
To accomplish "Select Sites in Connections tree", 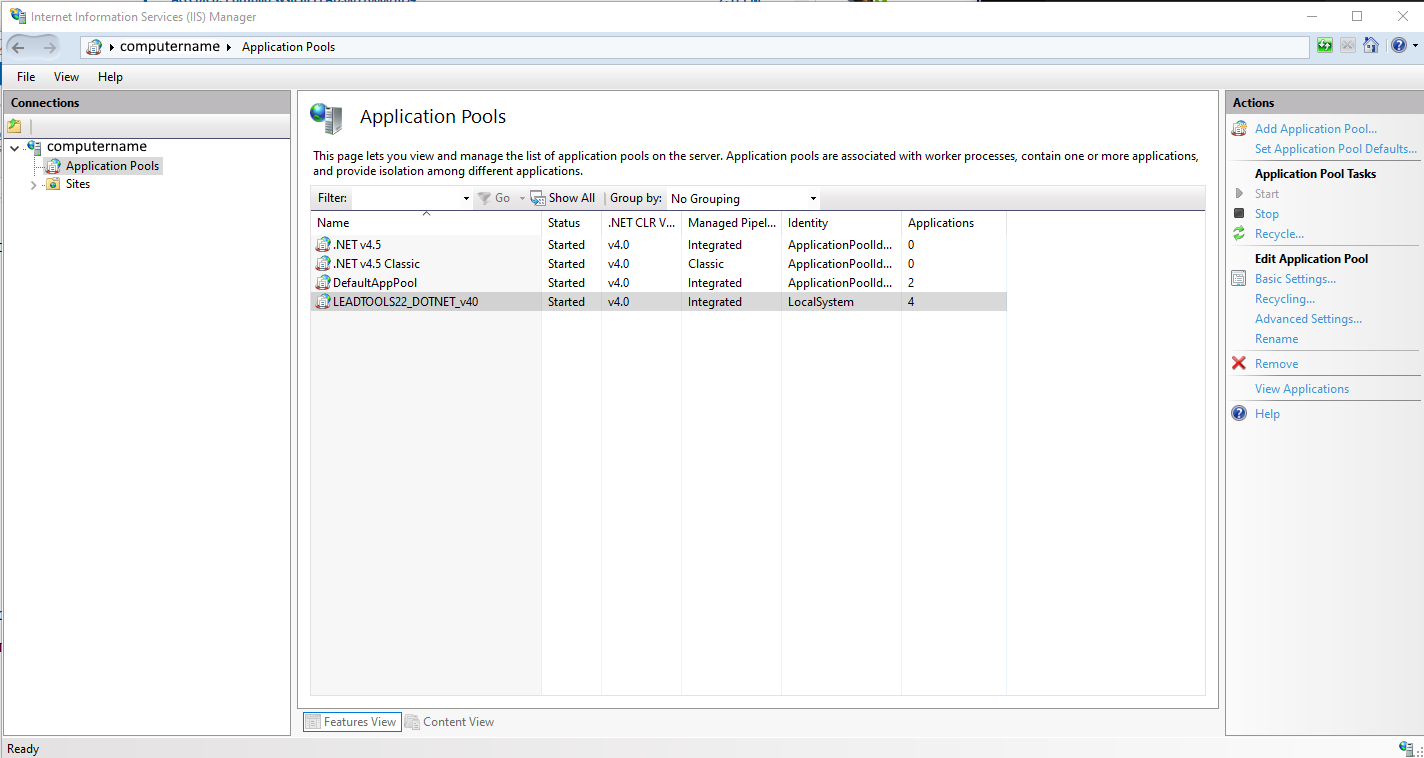I will click(x=78, y=184).
